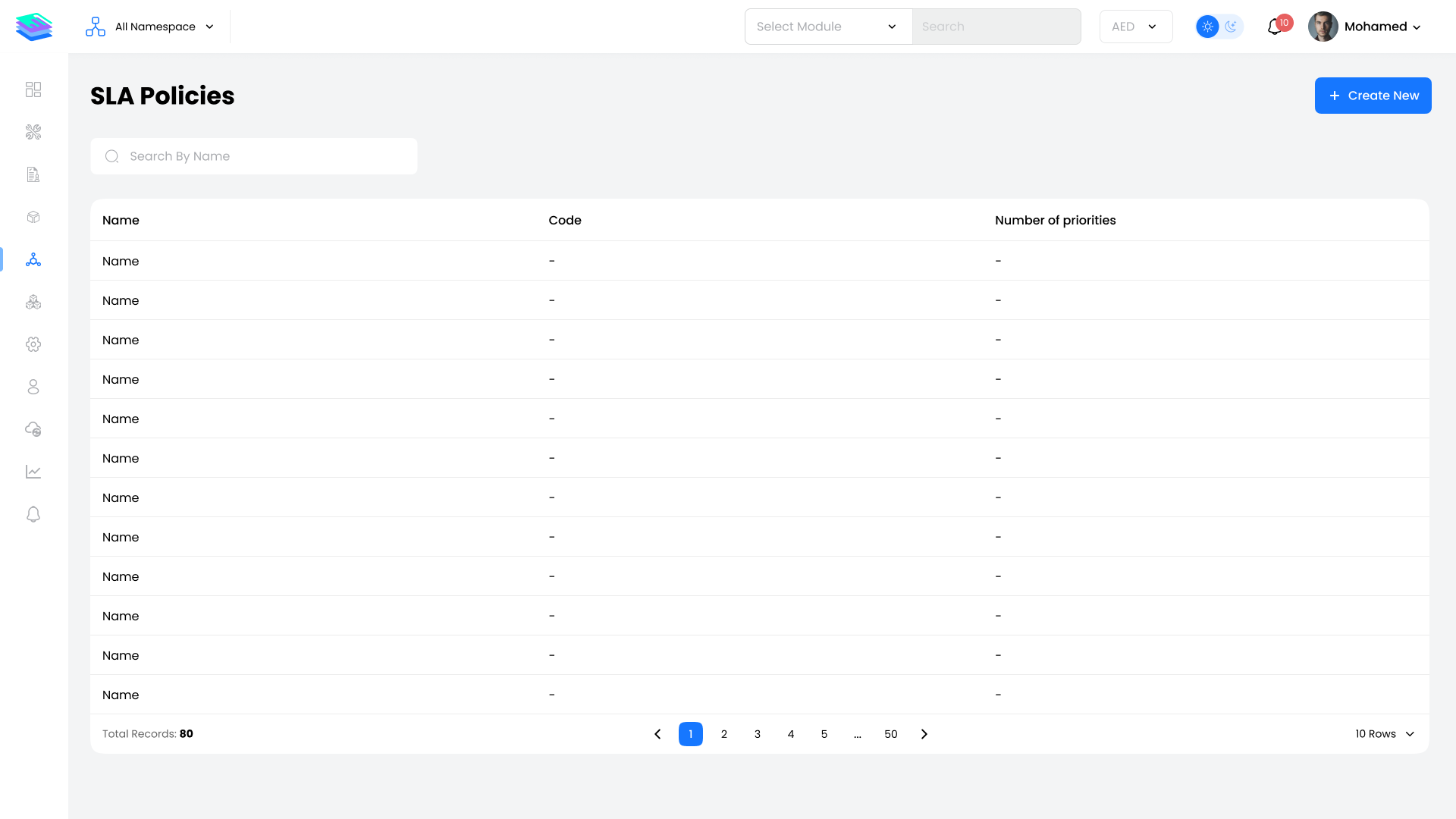Click the stacked-layers app logo
The height and width of the screenshot is (819, 1456).
point(34,27)
